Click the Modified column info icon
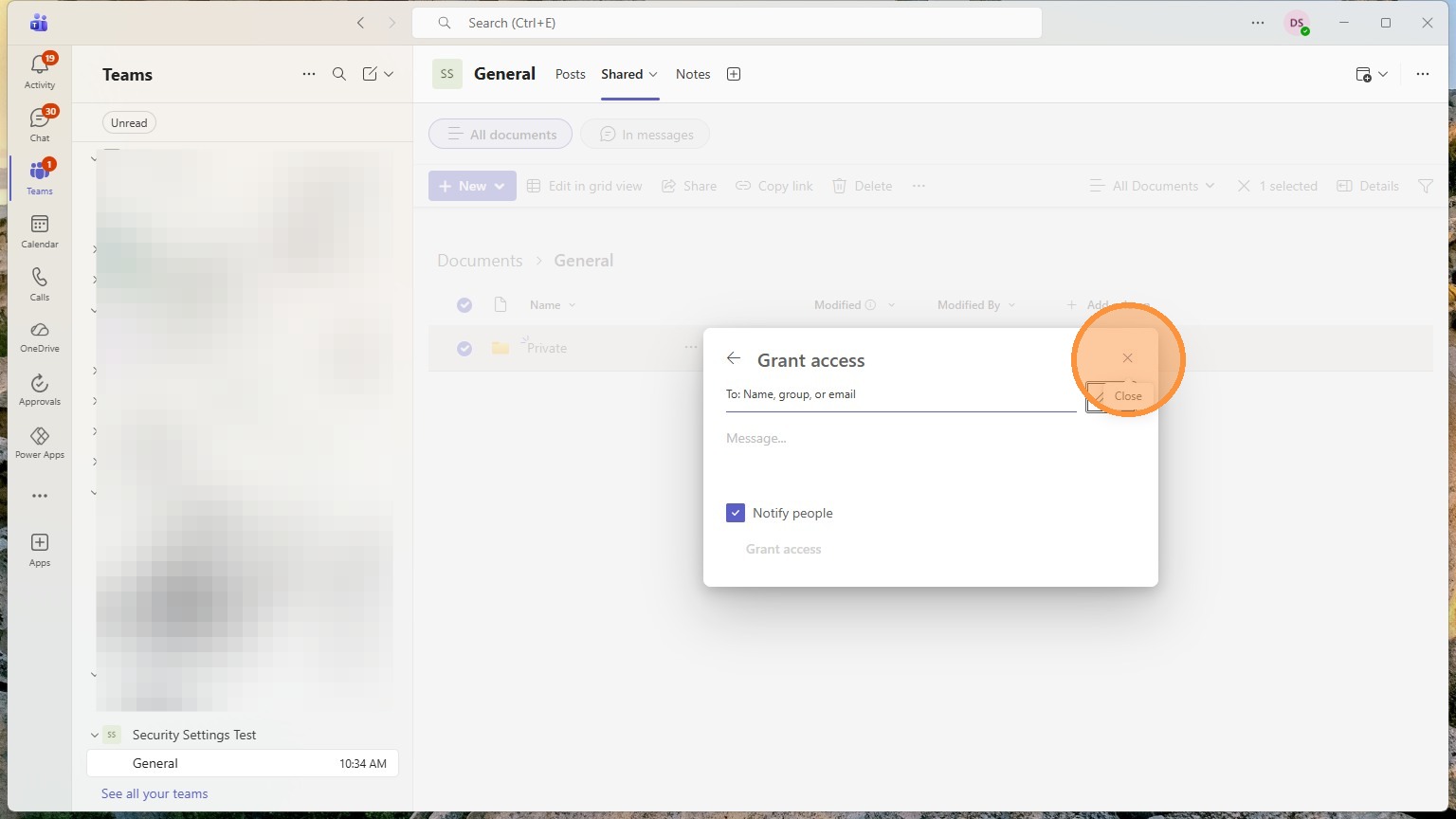This screenshot has width=1456, height=819. [x=870, y=305]
